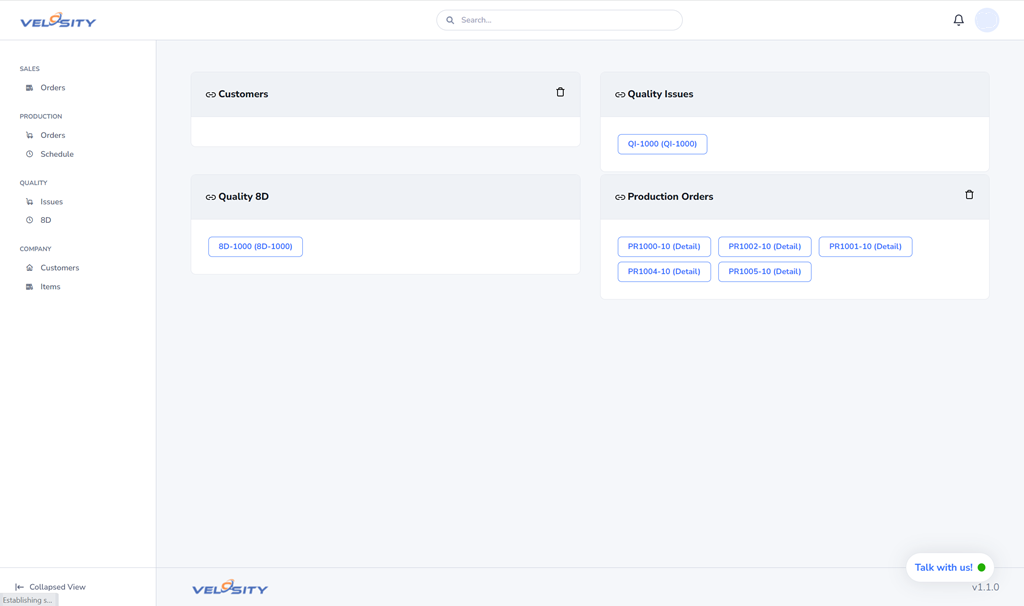Open Orders under the Sales section
Viewport: 1024px width, 606px height.
coord(52,88)
